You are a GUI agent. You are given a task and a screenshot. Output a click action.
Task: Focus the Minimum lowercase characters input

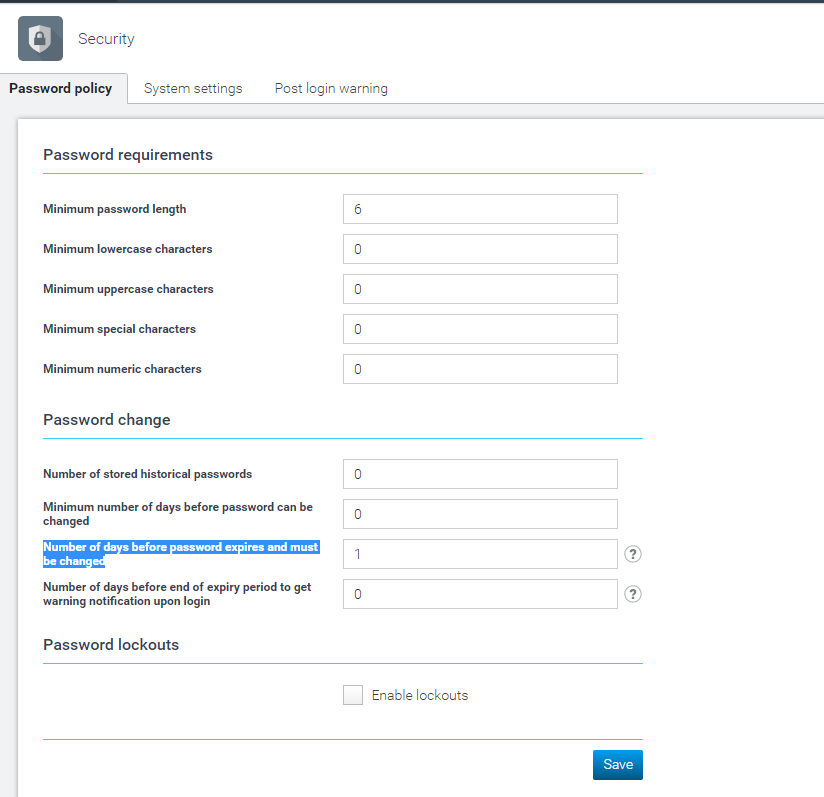(x=480, y=249)
